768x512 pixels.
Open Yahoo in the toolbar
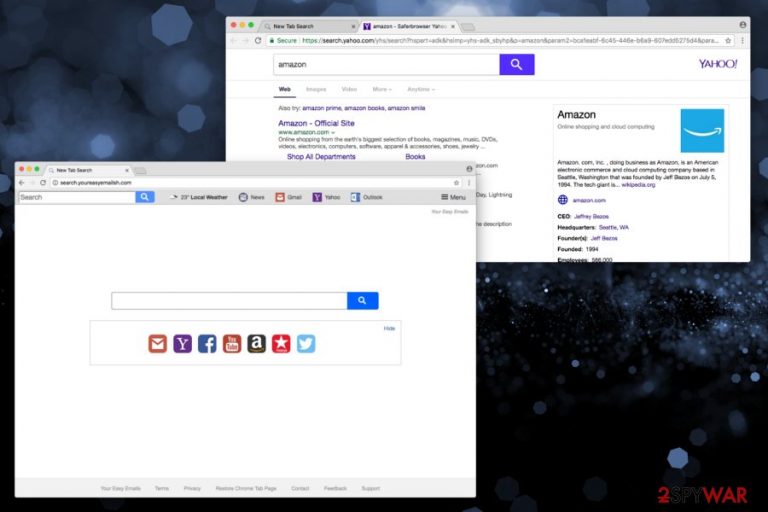(x=326, y=197)
